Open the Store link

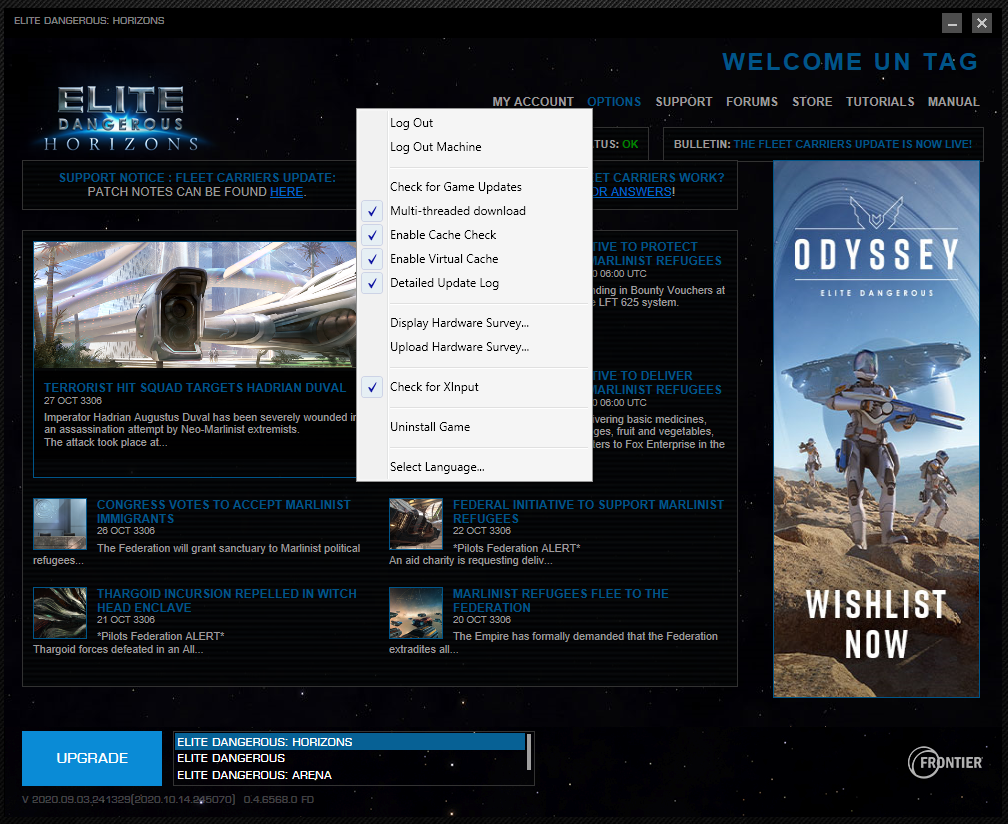pos(812,102)
